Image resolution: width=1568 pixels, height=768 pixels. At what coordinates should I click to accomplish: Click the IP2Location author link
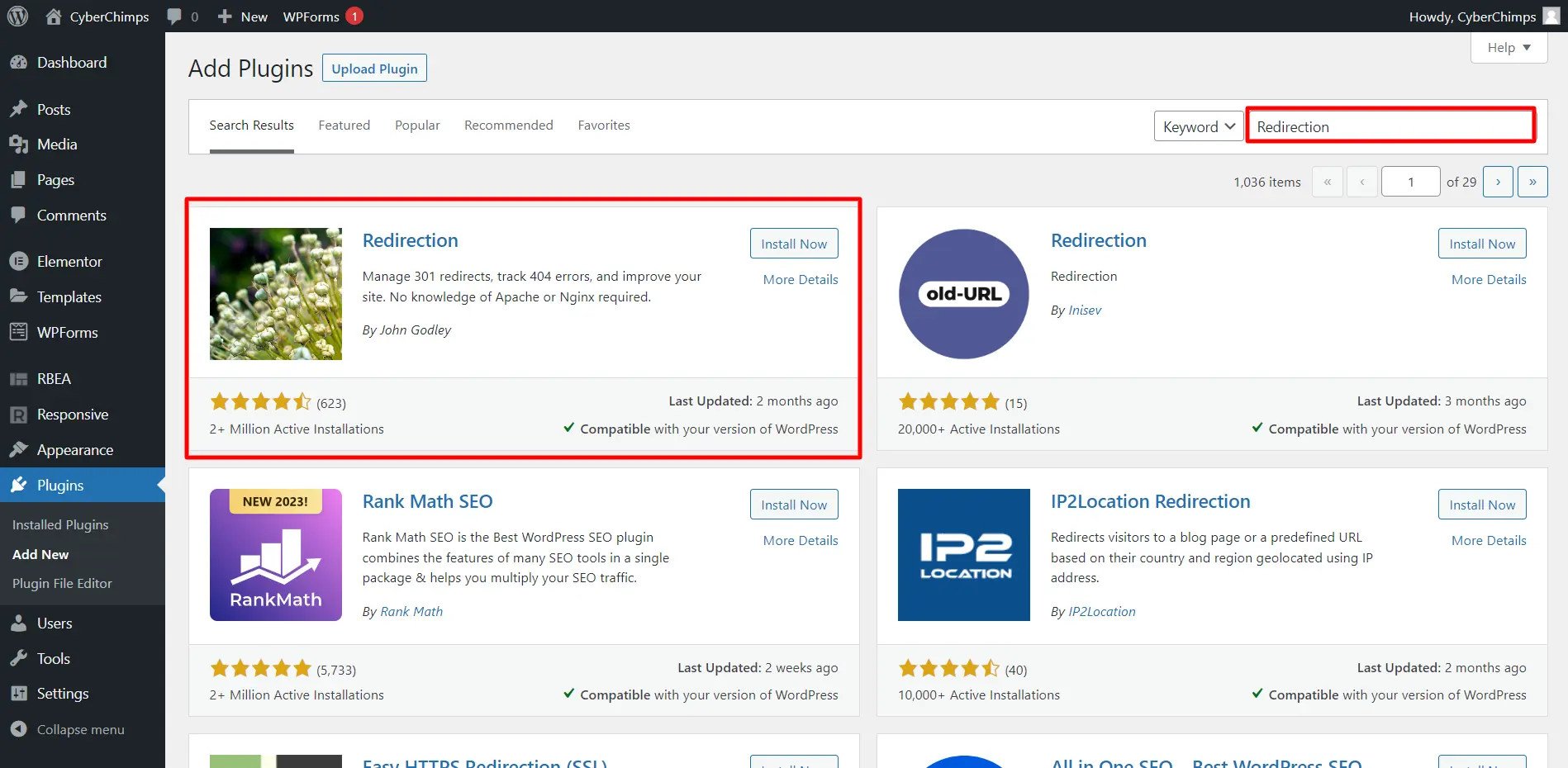[1102, 612]
